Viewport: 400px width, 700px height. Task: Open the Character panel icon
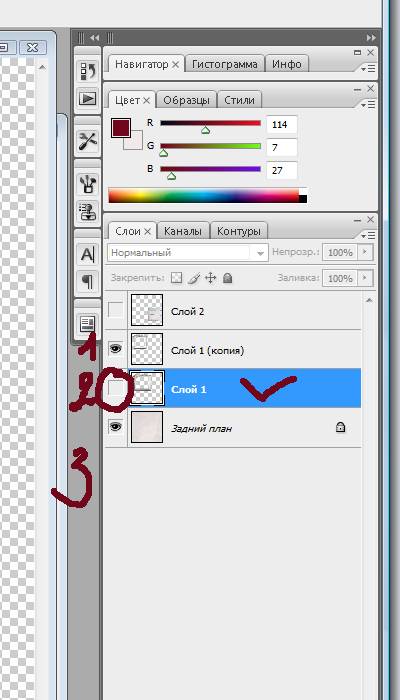(x=88, y=254)
